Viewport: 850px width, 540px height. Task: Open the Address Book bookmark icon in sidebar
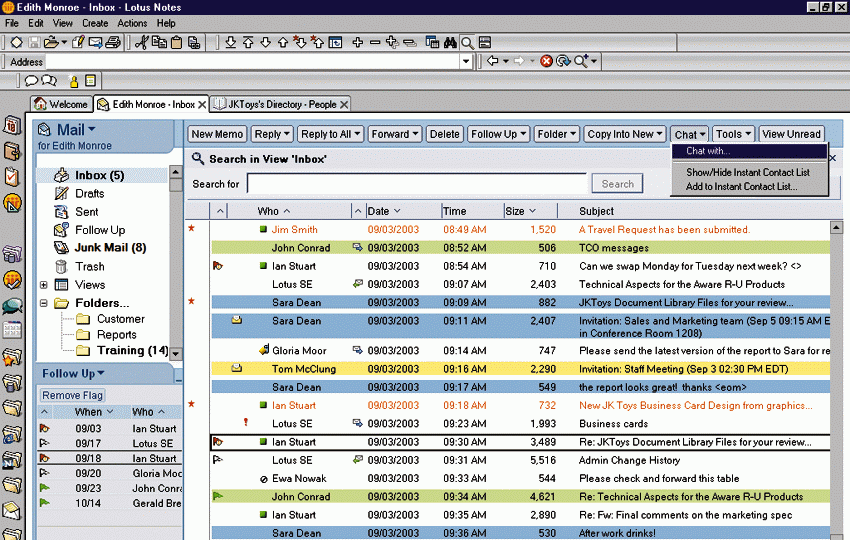click(x=12, y=151)
